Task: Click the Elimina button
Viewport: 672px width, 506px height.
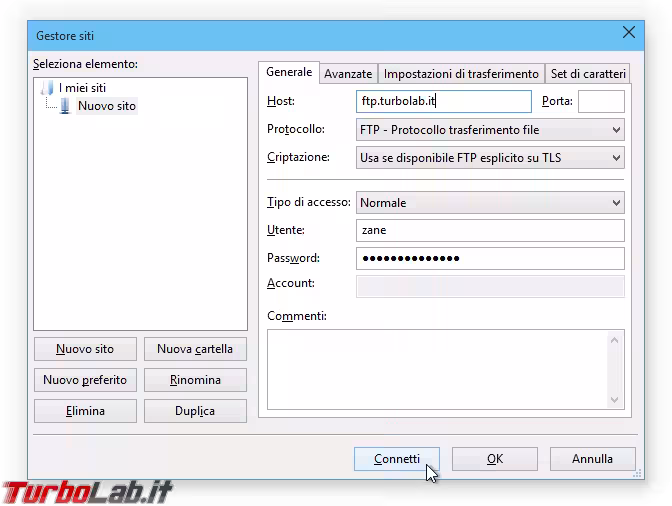Action: (85, 411)
